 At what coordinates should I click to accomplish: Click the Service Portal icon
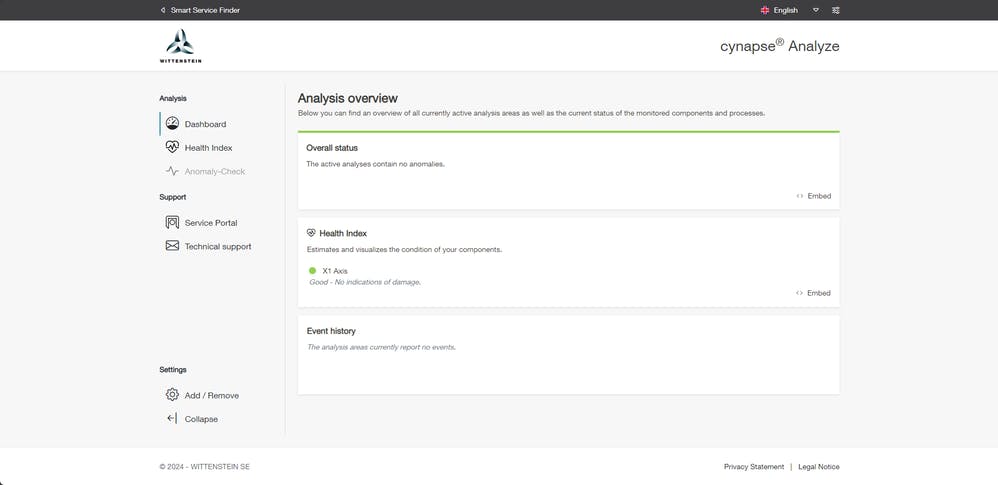pos(172,222)
